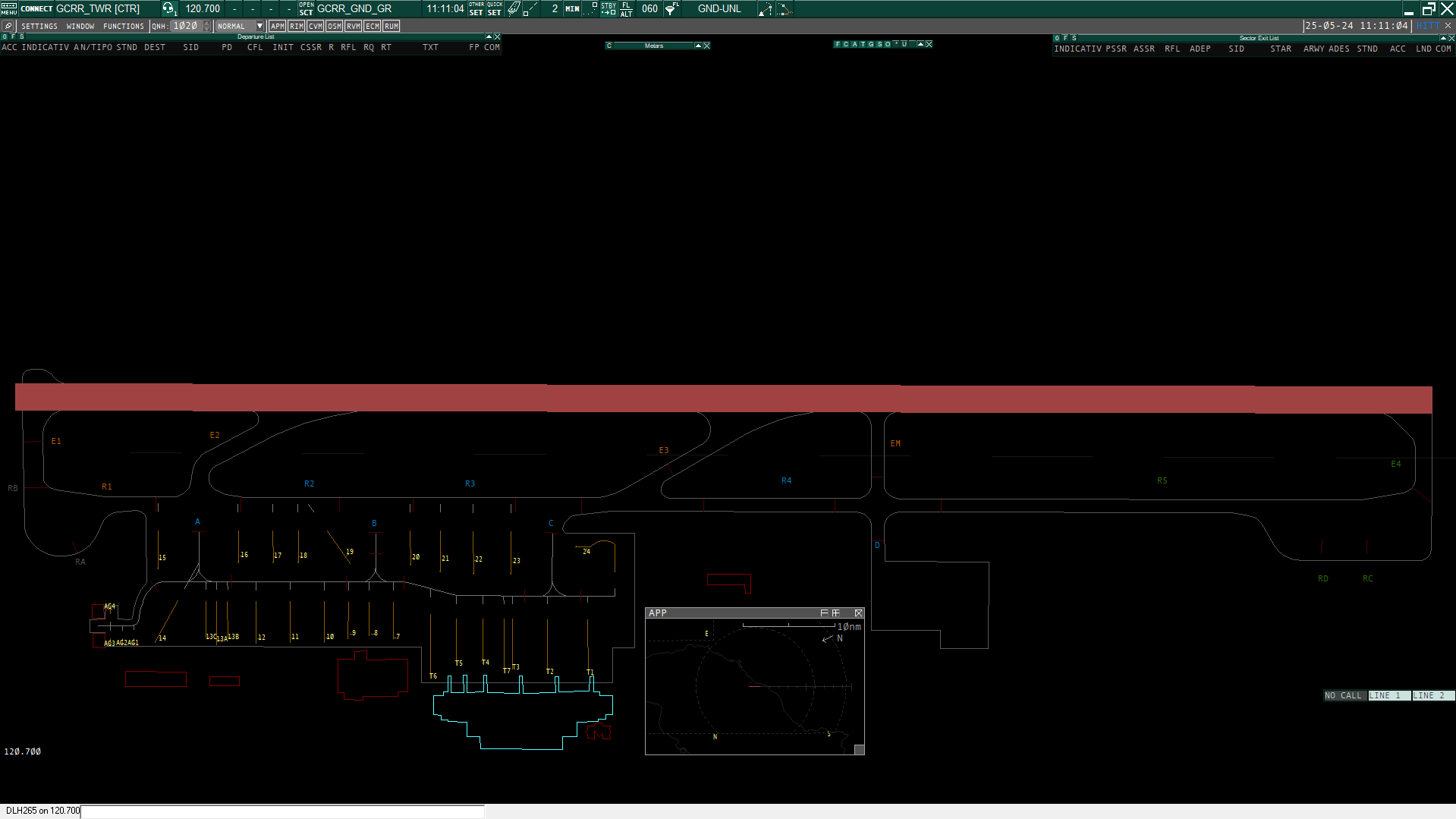Click the command line input field

point(282,811)
